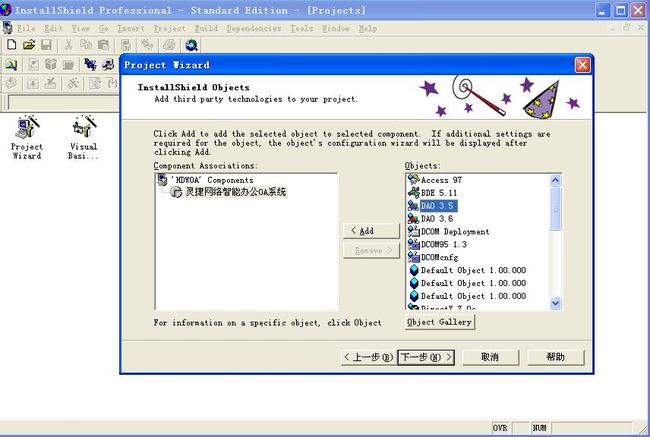Click the New file toolbar icon

pyautogui.click(x=11, y=45)
